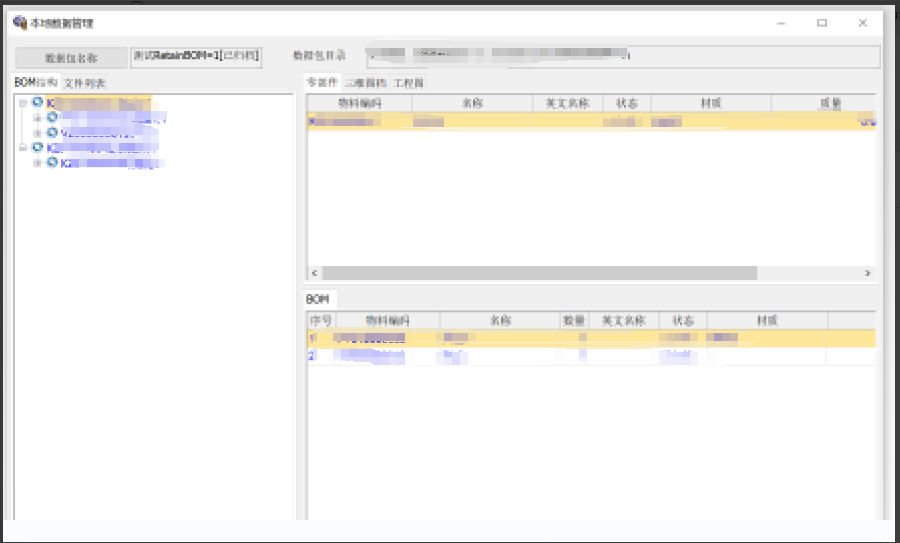
Task: Collapse the second root node in BOM tree
Action: pyautogui.click(x=22, y=147)
